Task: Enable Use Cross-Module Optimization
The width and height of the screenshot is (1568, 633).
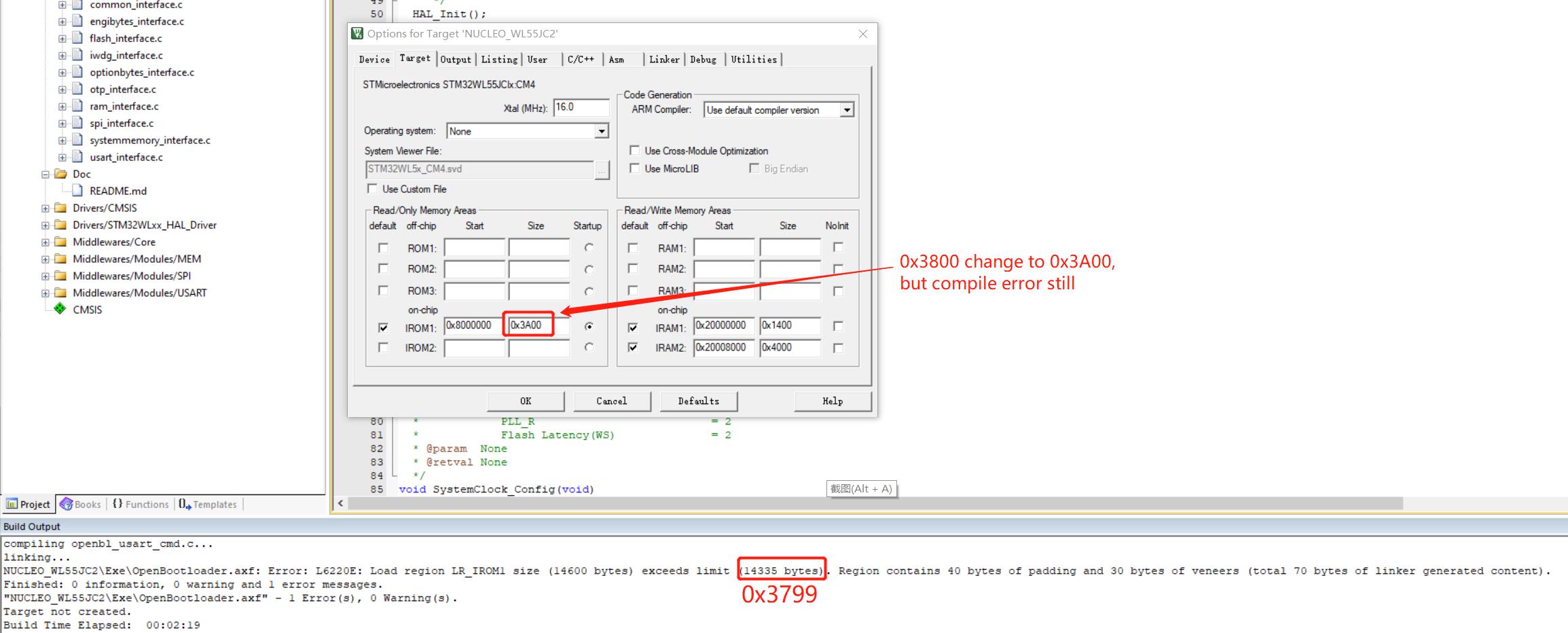Action: (634, 151)
